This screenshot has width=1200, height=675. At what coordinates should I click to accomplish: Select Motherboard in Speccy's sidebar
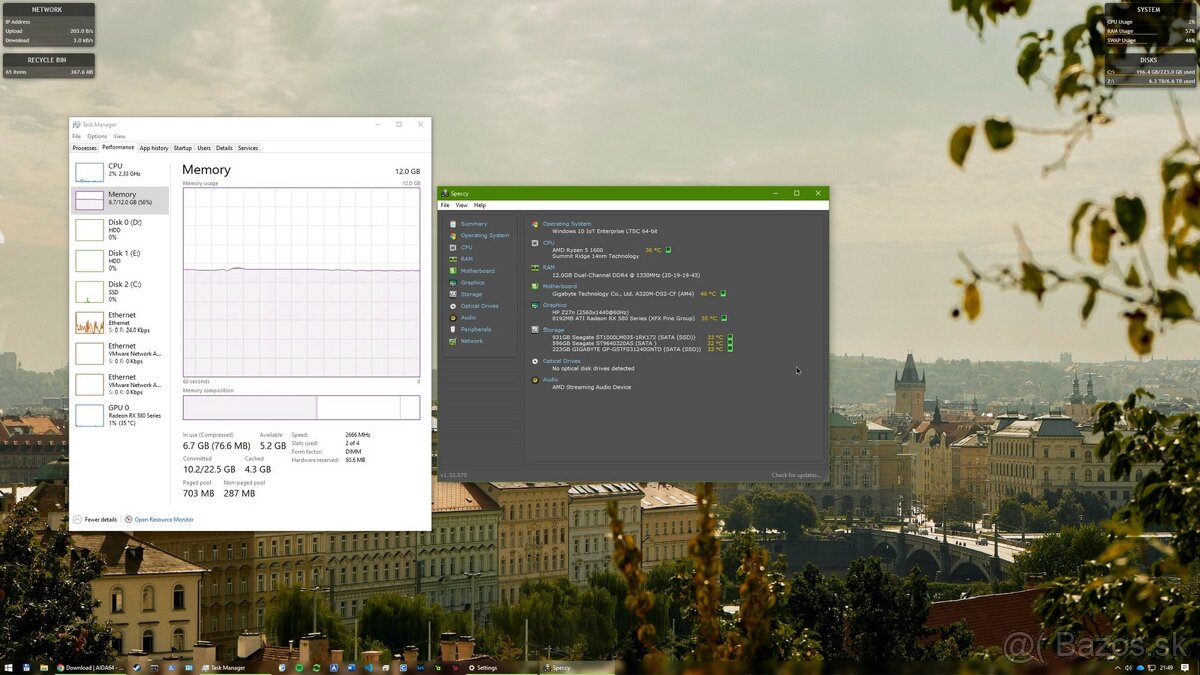pos(477,270)
